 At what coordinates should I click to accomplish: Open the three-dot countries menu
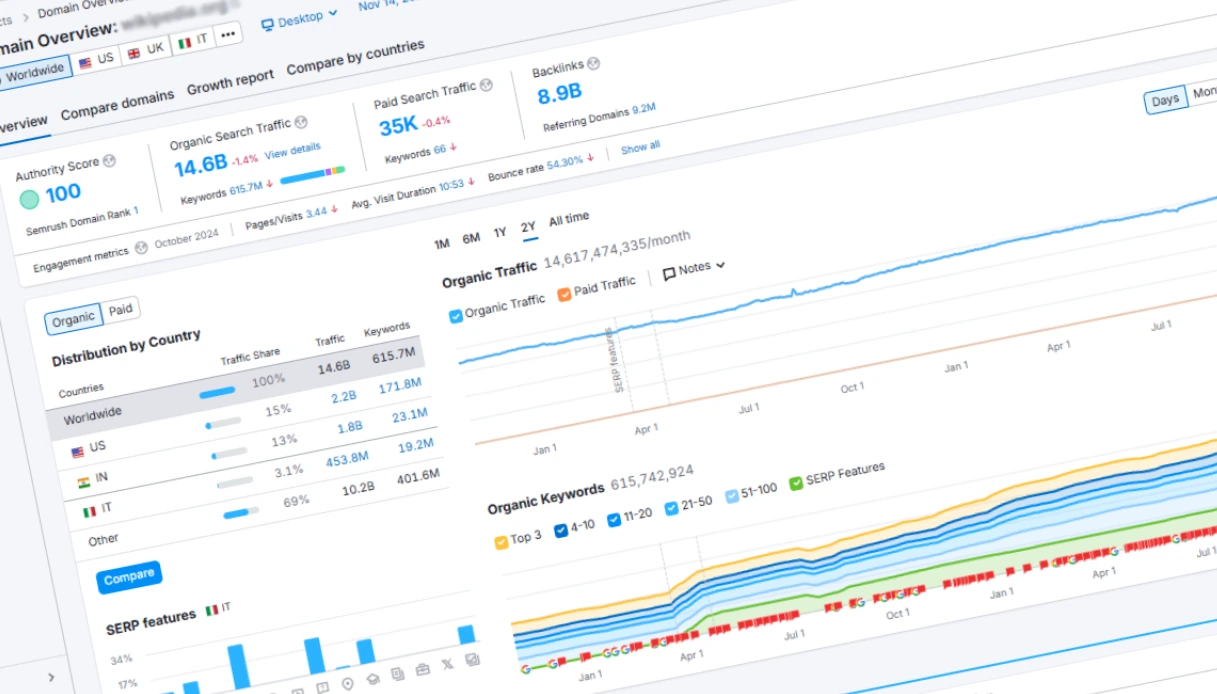(227, 35)
